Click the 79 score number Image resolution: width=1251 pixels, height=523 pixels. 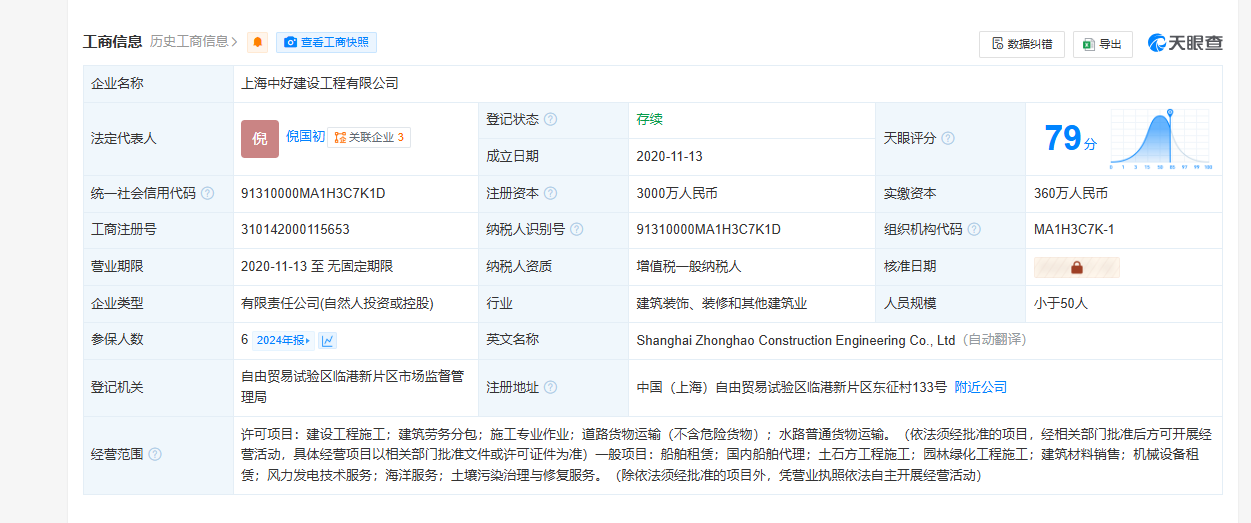1063,138
